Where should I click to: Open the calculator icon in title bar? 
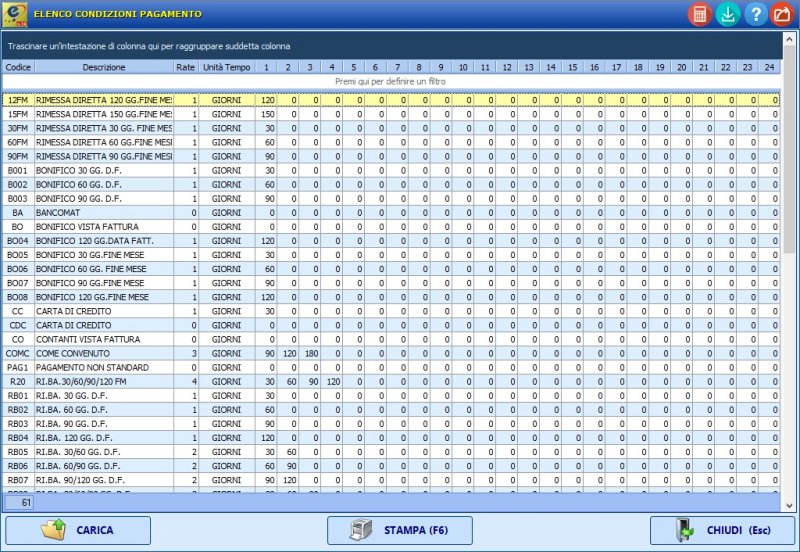(x=699, y=14)
